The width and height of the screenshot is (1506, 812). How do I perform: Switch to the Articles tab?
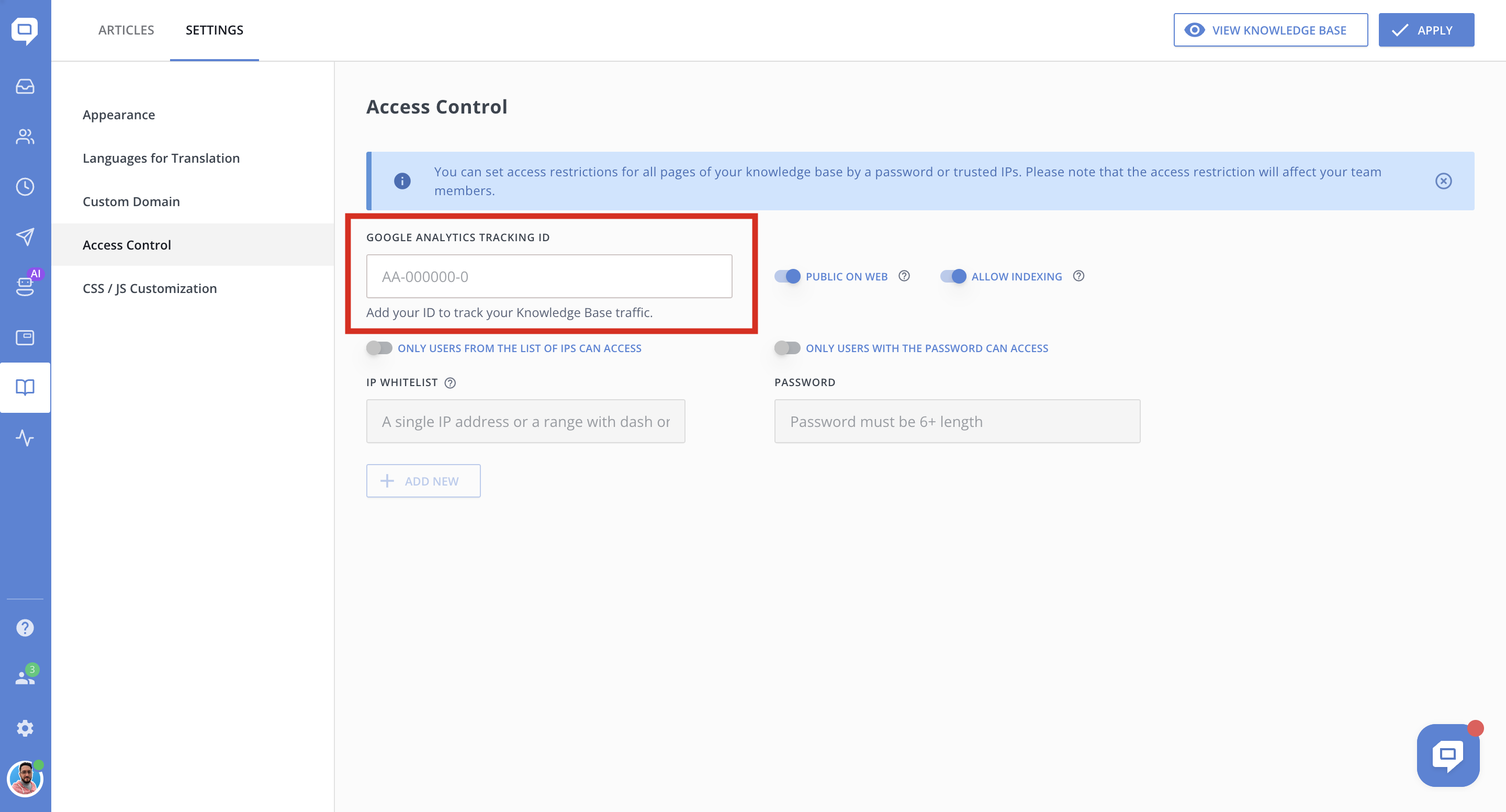coord(126,30)
